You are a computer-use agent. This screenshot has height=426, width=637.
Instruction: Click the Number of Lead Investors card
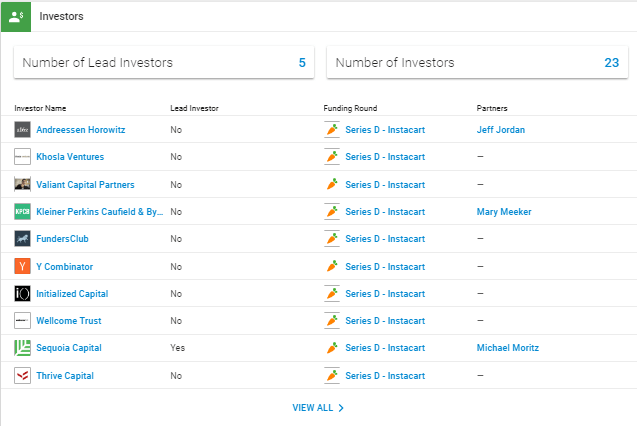(164, 62)
